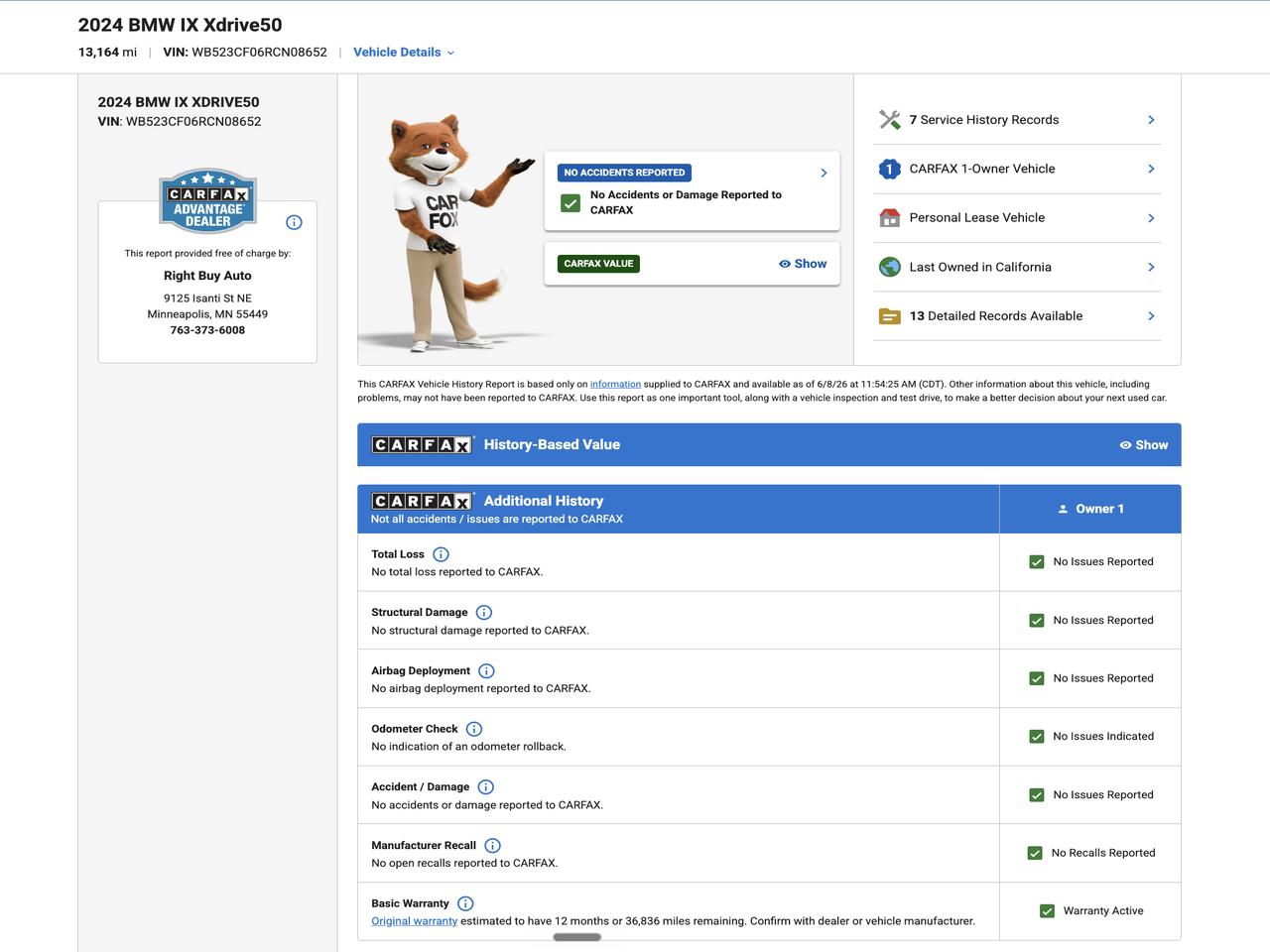Click Airbag Deployment No Issues checkmark

click(1037, 679)
